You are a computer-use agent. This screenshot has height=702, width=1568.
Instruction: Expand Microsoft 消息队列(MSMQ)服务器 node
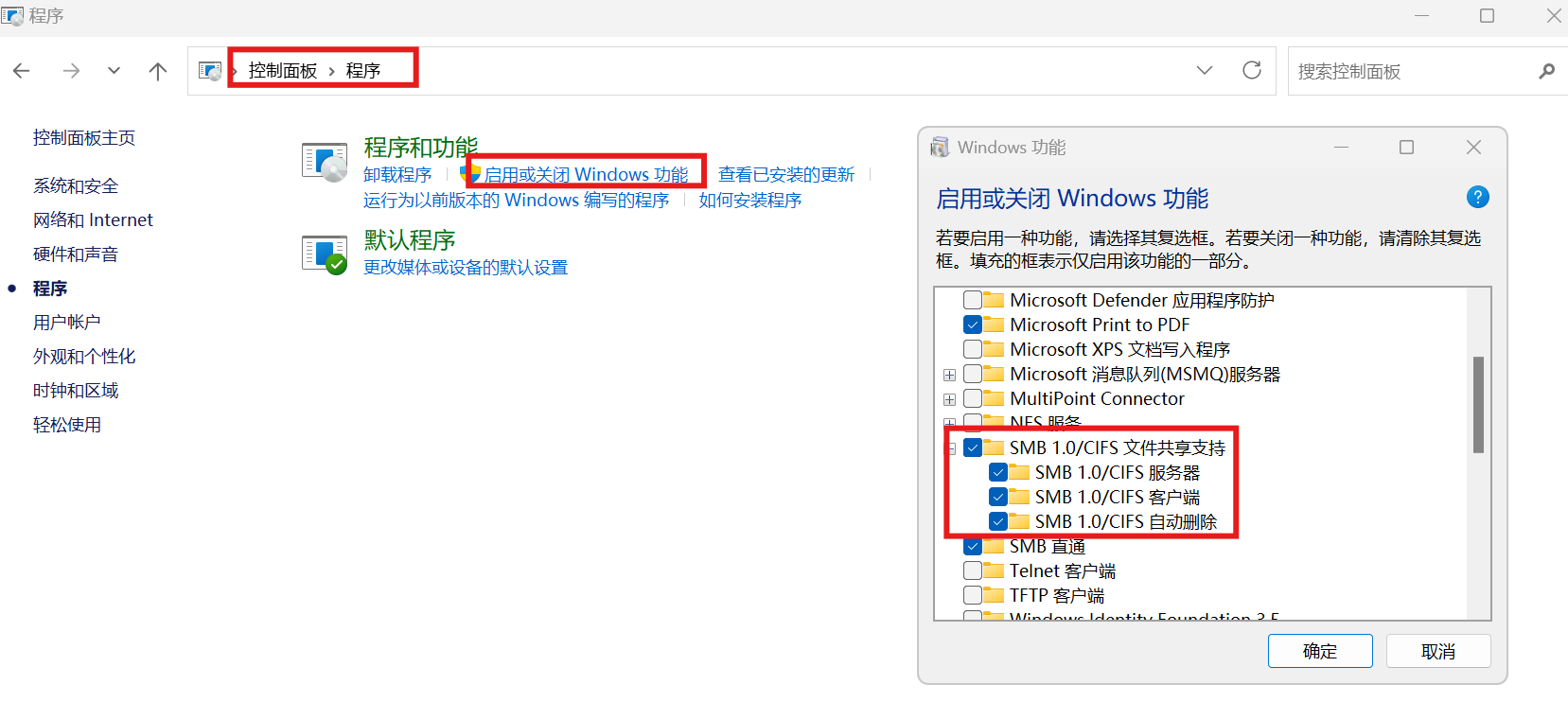pyautogui.click(x=949, y=376)
